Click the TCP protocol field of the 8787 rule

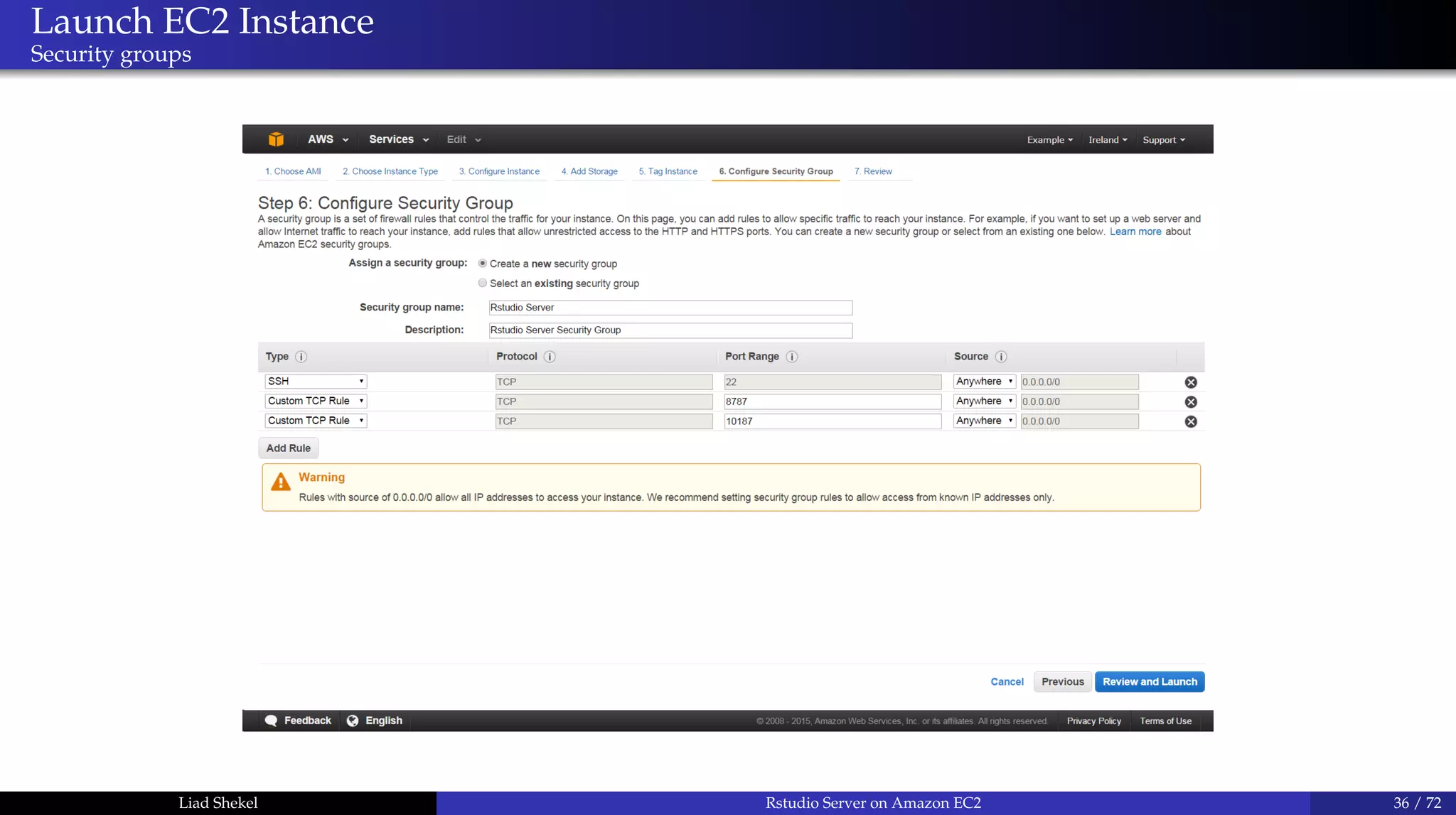coord(604,401)
